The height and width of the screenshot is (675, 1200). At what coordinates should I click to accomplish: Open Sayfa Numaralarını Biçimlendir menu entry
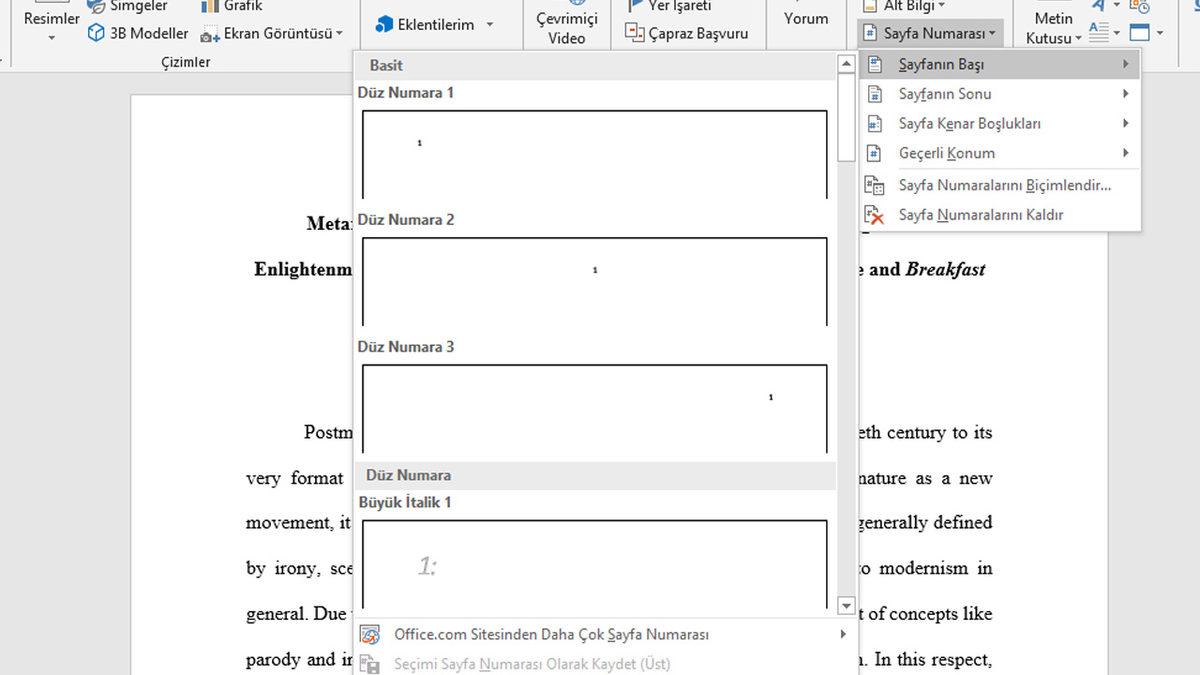click(1004, 185)
